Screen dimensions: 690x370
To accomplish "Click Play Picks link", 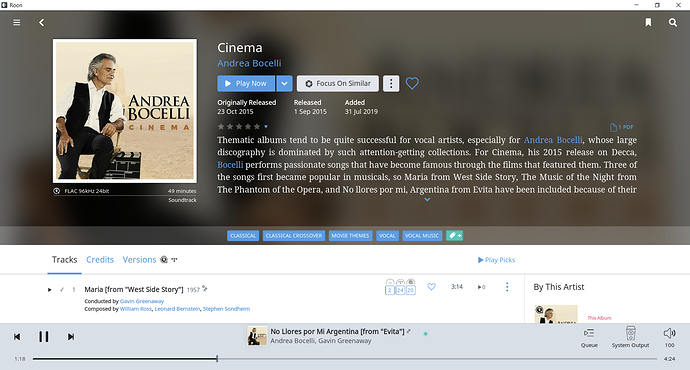I will [496, 260].
